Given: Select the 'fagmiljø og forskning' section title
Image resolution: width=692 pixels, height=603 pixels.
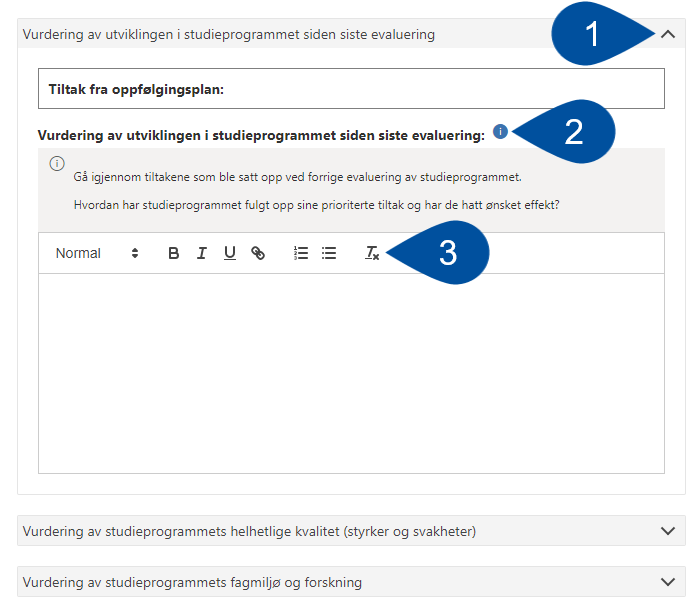Looking at the screenshot, I should 192,582.
